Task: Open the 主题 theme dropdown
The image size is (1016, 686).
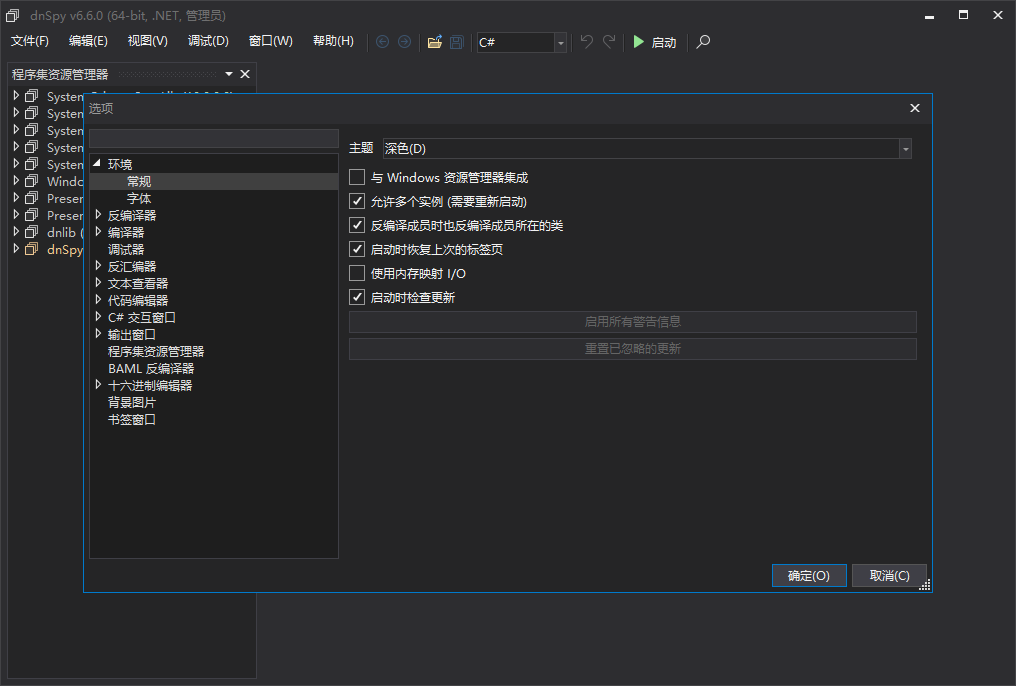Action: tap(905, 148)
